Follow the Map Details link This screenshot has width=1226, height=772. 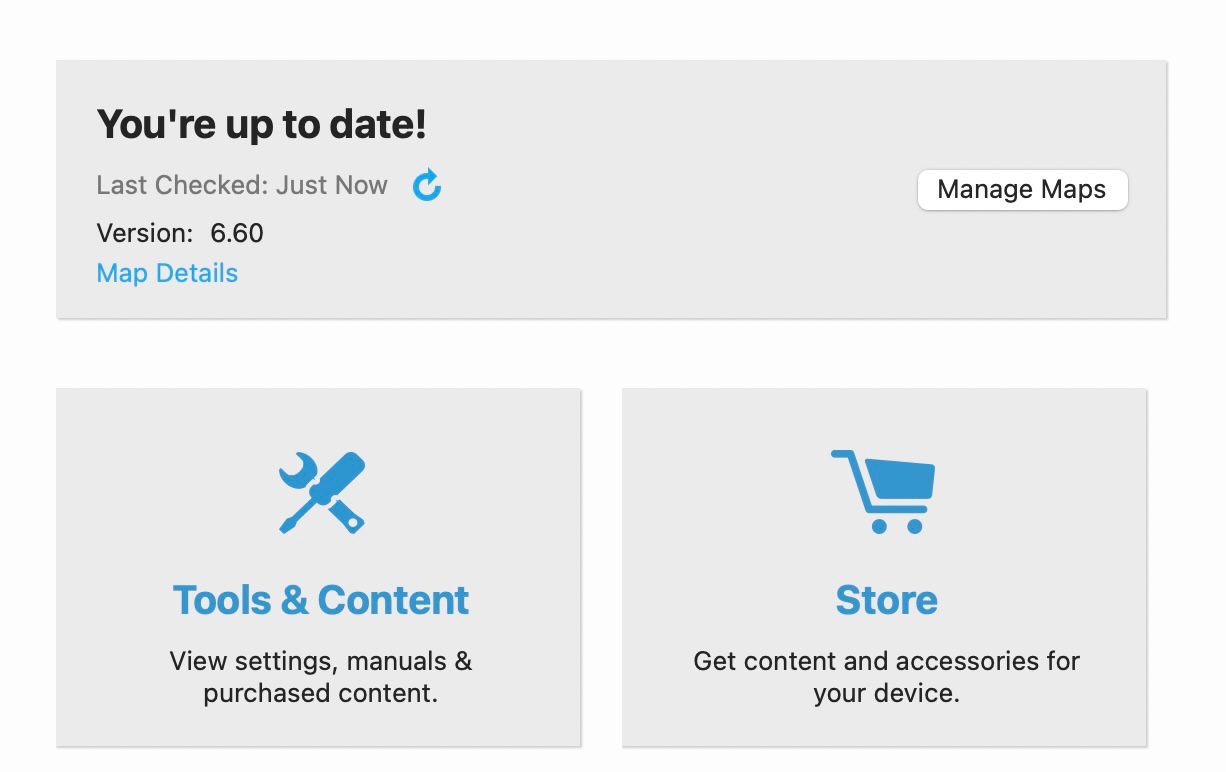[x=167, y=273]
